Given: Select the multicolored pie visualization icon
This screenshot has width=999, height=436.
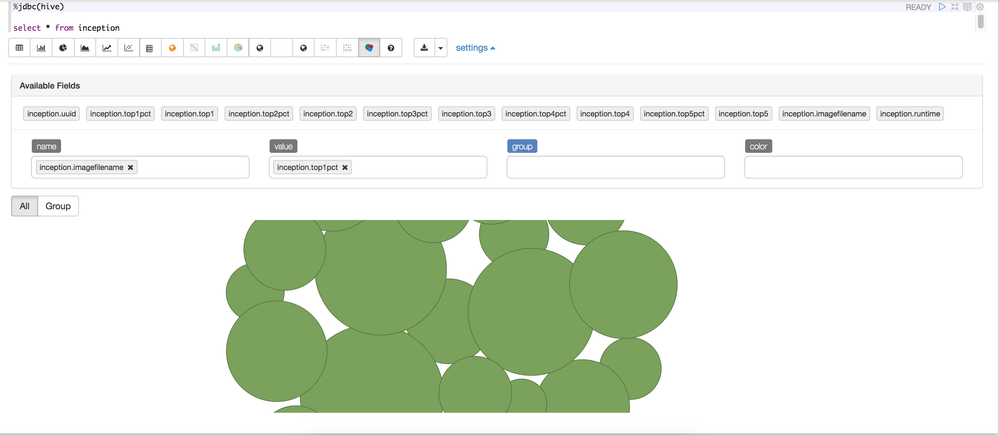Looking at the screenshot, I should (238, 48).
